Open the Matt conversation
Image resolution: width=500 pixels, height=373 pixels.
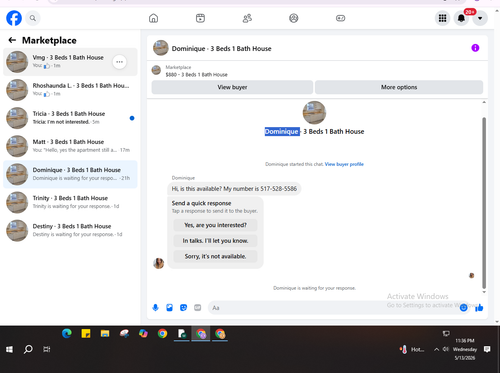tap(70, 146)
